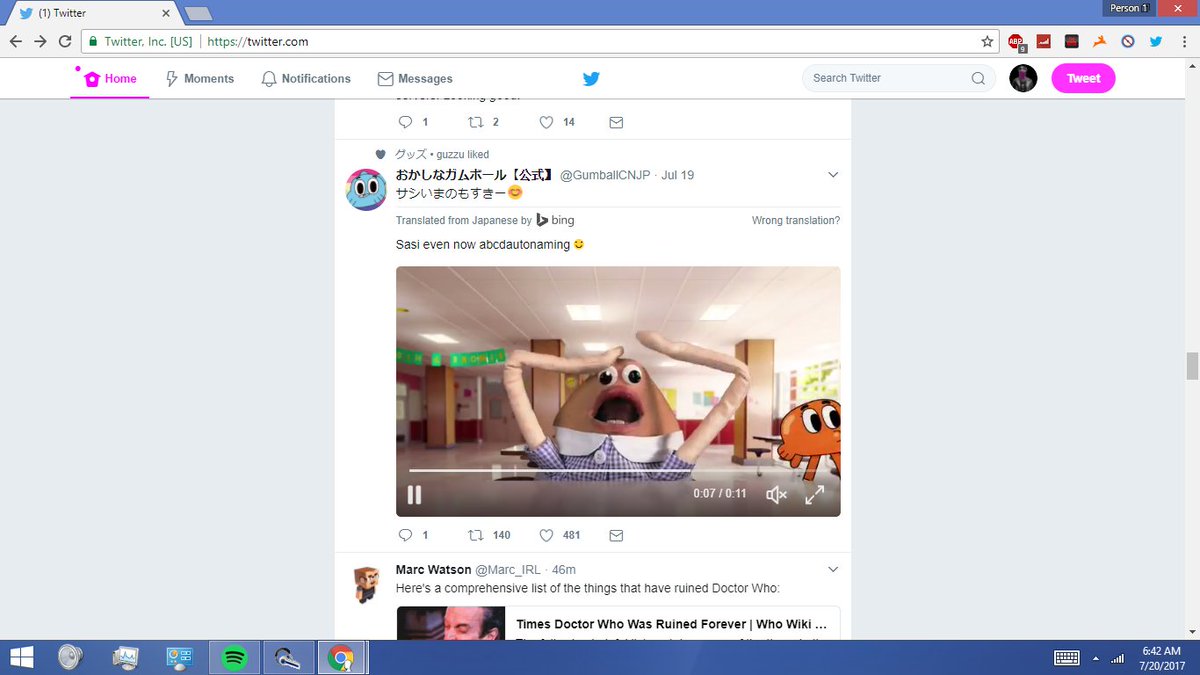Expand the chevron menu on Gumball tweet
Screen dimensions: 1200x675
833,175
